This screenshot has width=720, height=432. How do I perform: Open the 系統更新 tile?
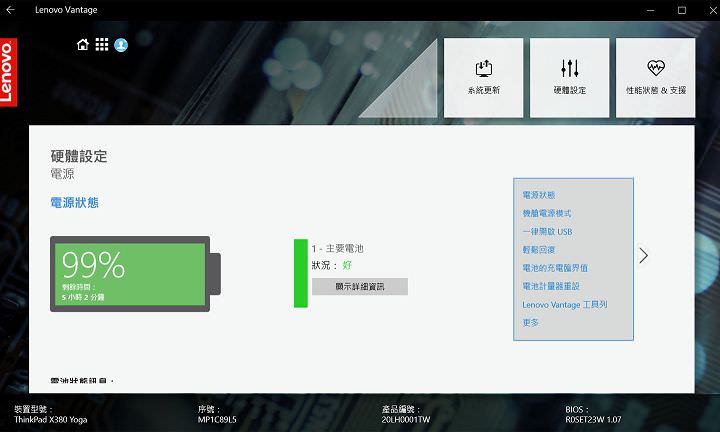[483, 77]
